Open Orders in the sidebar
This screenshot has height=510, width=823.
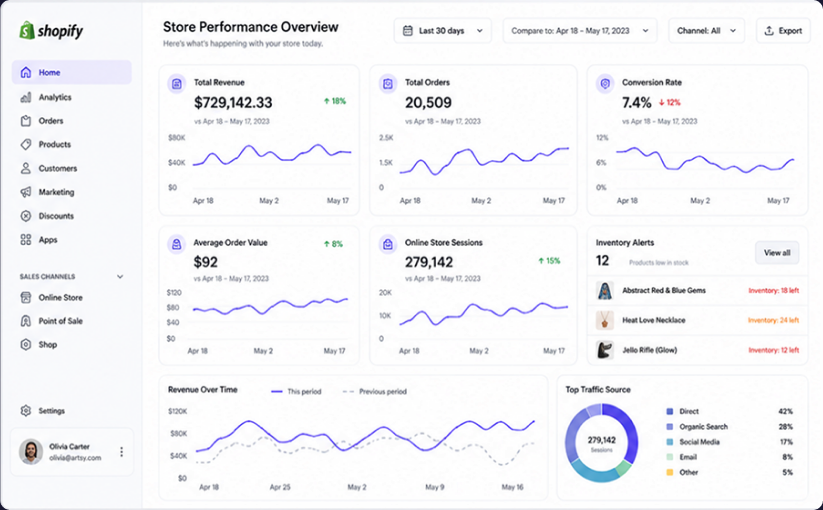click(71, 121)
